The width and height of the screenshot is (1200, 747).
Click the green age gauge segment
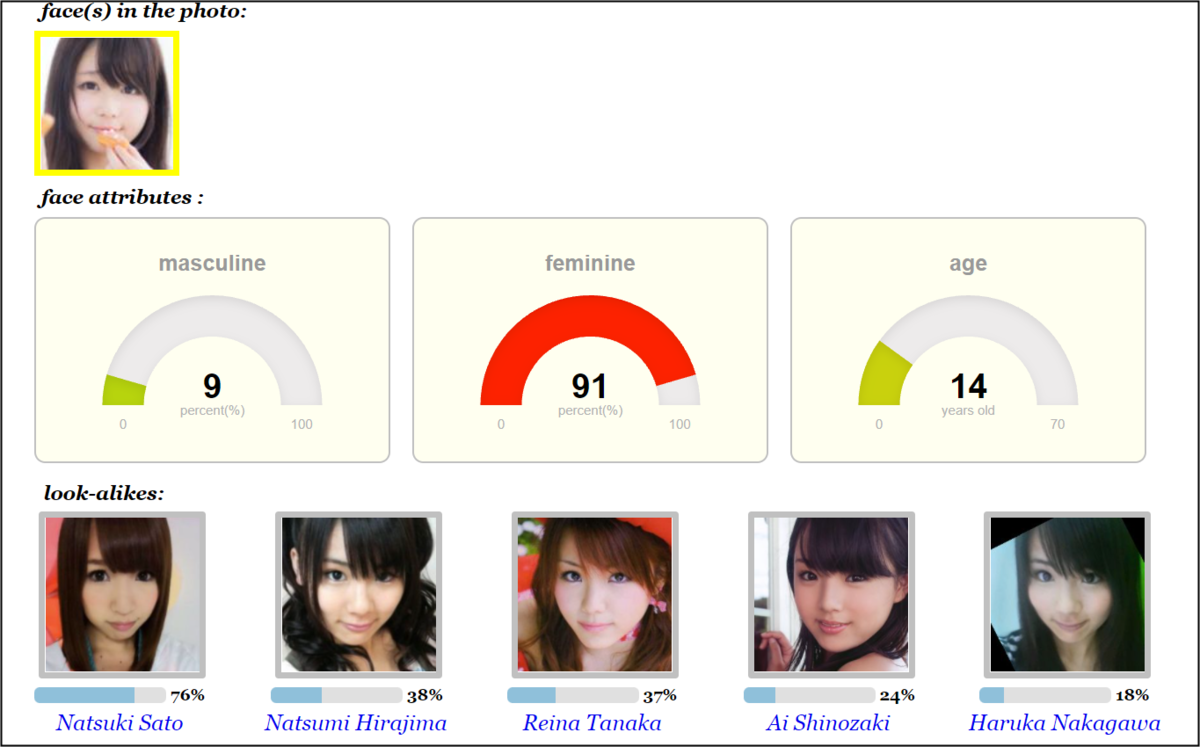click(x=884, y=375)
